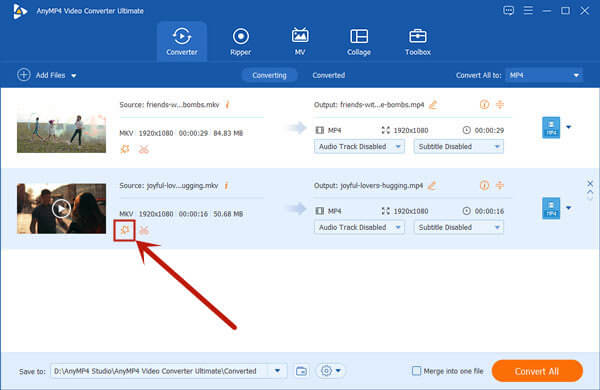Image resolution: width=600 pixels, height=390 pixels.
Task: Choose subtitle for friends bombs video
Action: [x=458, y=147]
